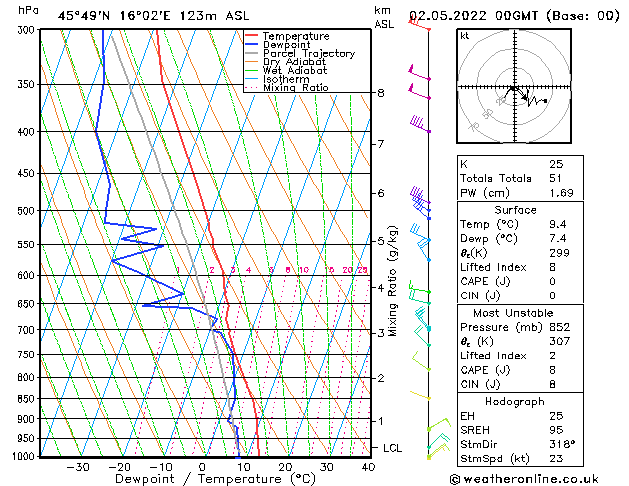Click the 850 hPa pressure axis label
629x486 pixels.
click(x=26, y=399)
